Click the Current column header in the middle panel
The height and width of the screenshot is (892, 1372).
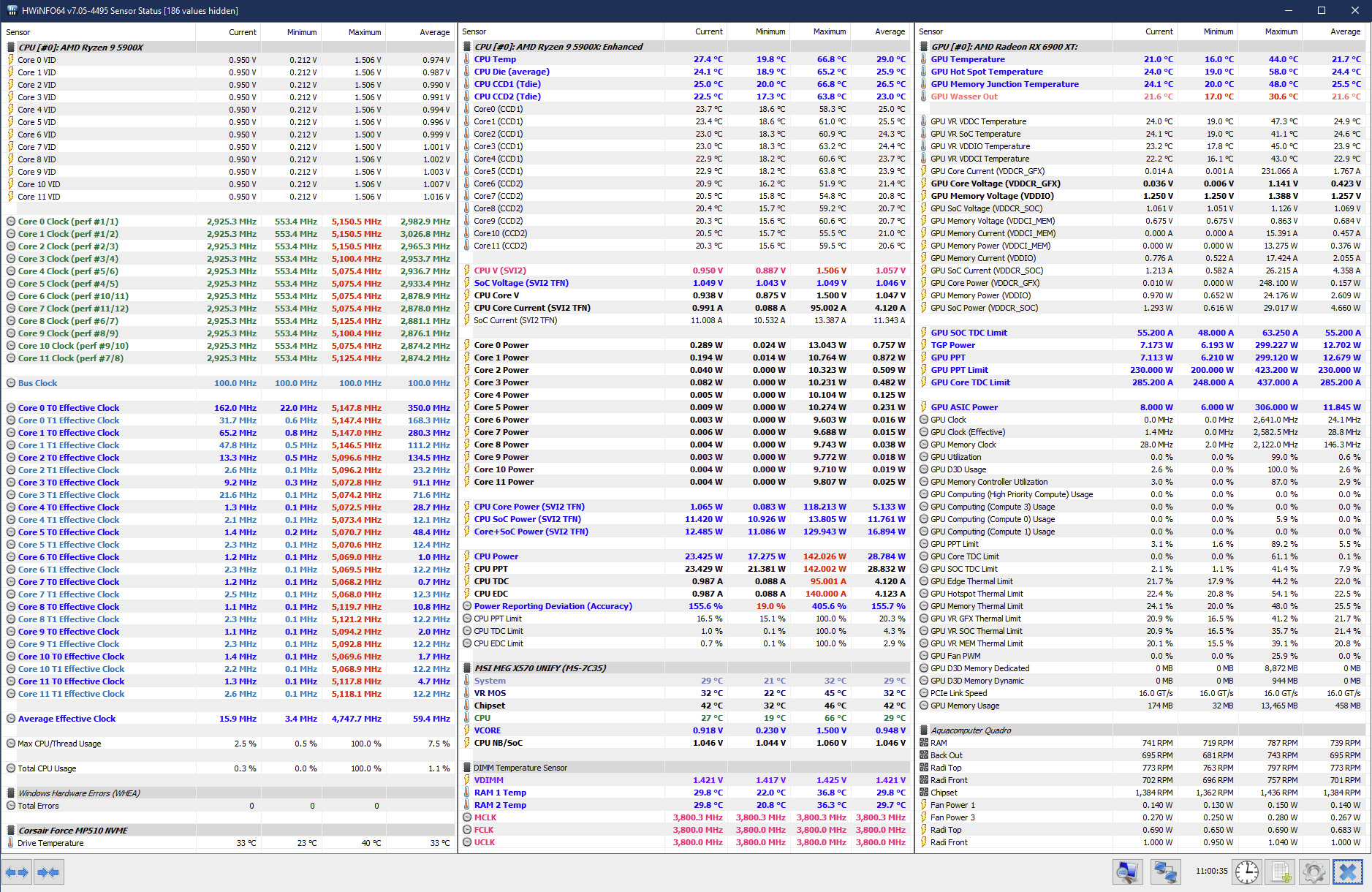tap(695, 31)
